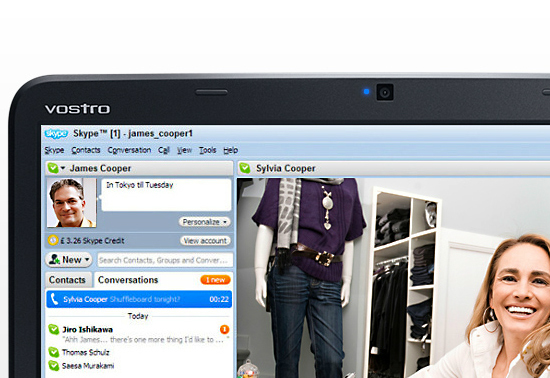Viewport: 550px width, 378px height.
Task: Click the orange '1 new' badge
Action: pyautogui.click(x=215, y=280)
